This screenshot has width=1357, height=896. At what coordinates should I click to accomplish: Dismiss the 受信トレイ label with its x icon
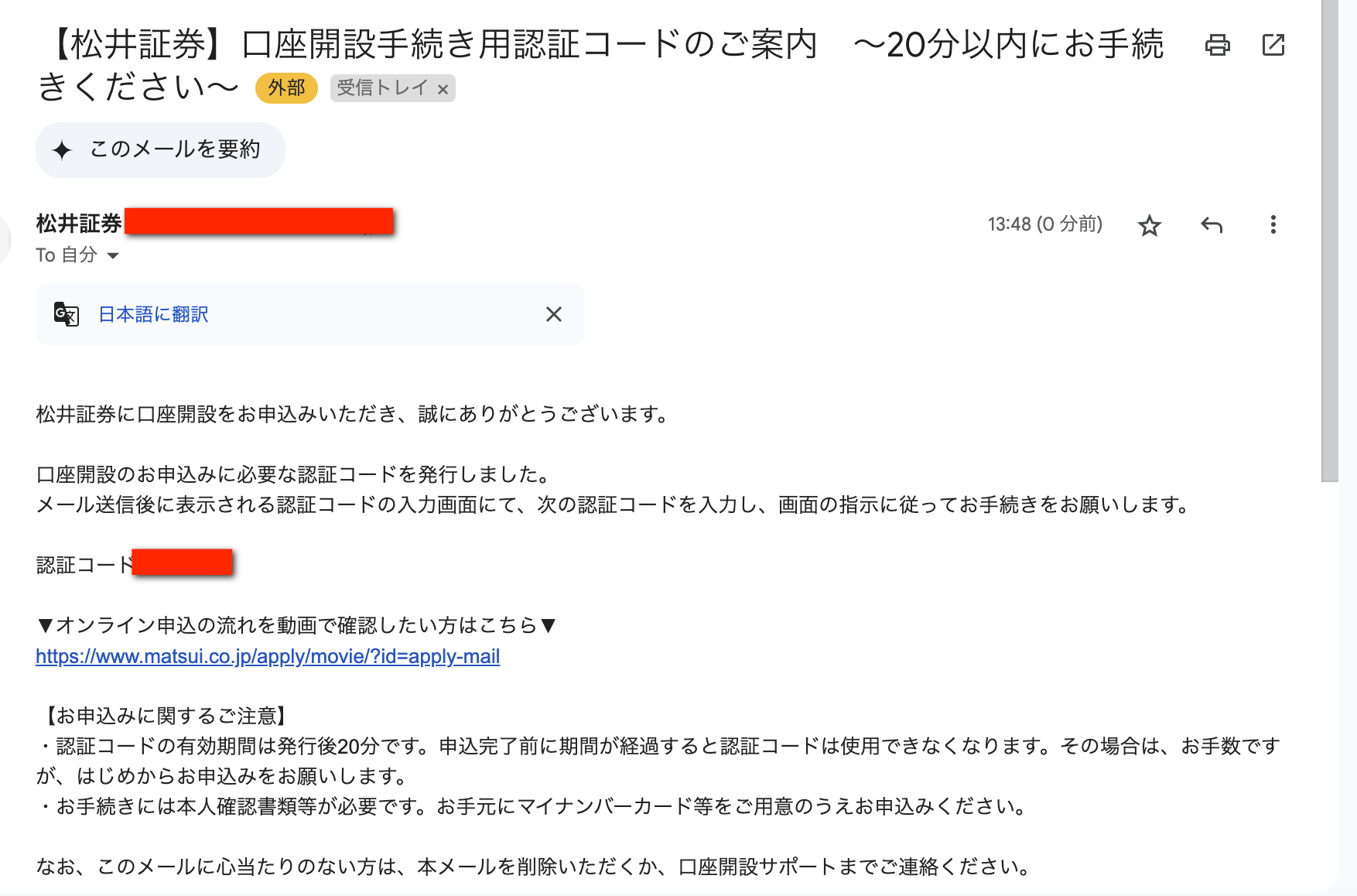443,88
